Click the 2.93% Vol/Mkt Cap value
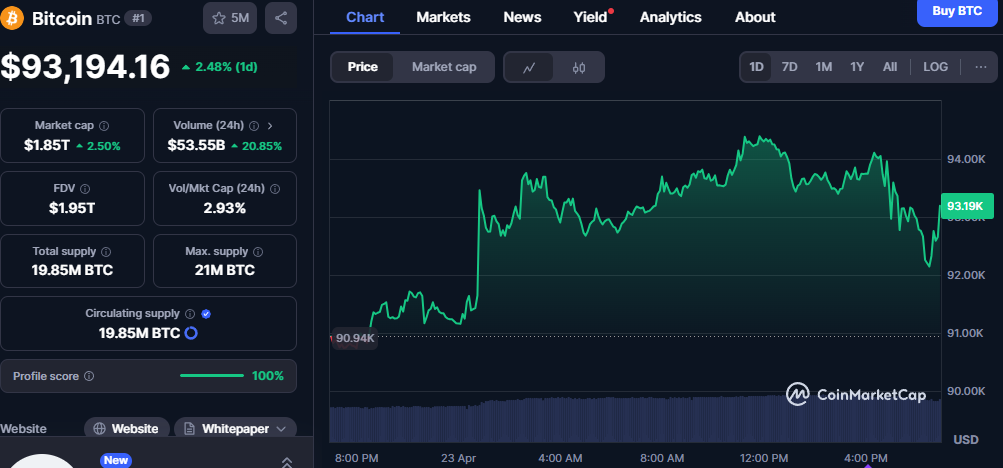The width and height of the screenshot is (1003, 468). 225,208
